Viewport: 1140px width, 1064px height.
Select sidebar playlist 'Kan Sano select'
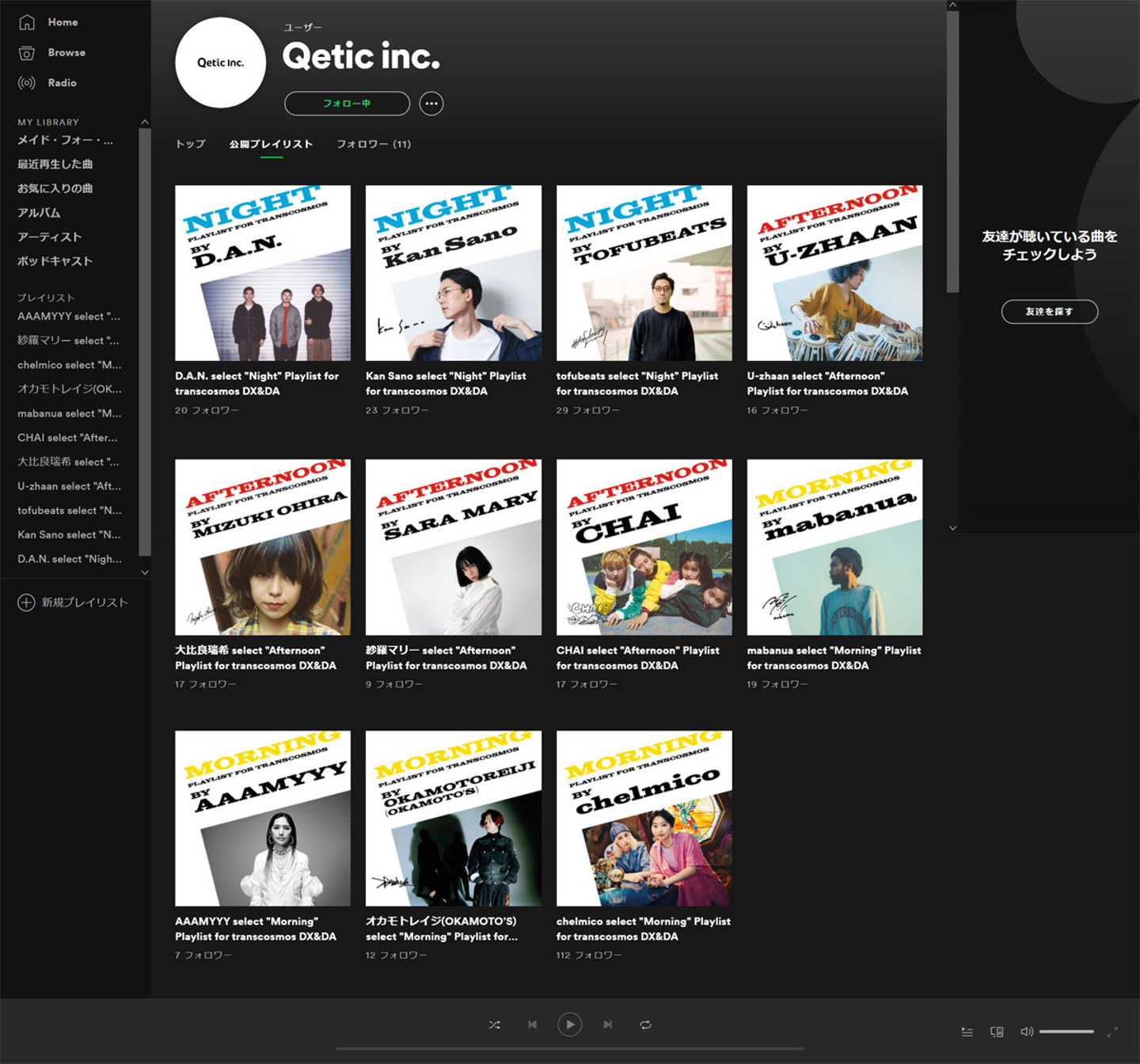(69, 535)
